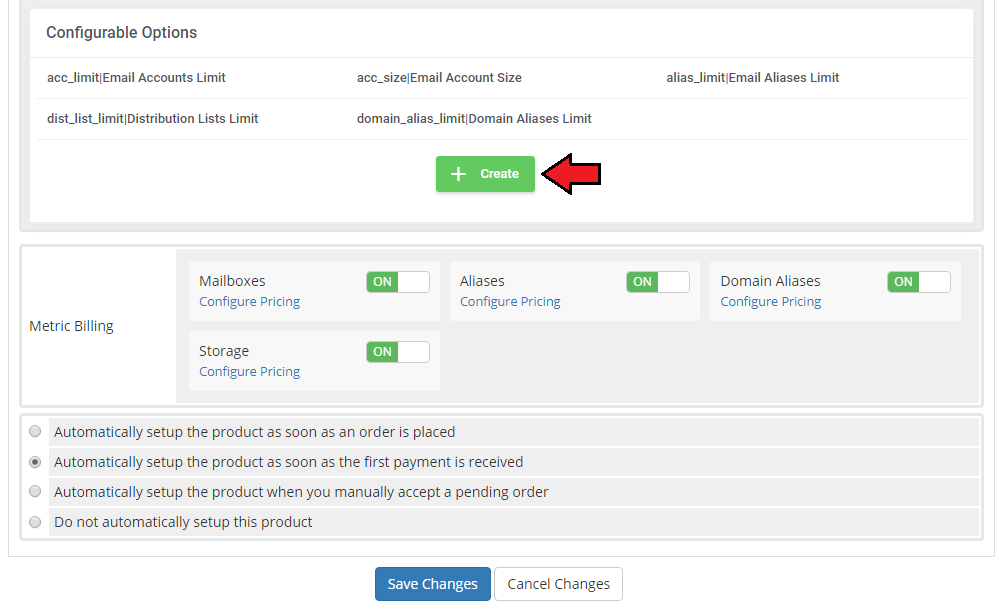The image size is (1004, 616).
Task: Click the Cancel Changes button
Action: tap(558, 584)
